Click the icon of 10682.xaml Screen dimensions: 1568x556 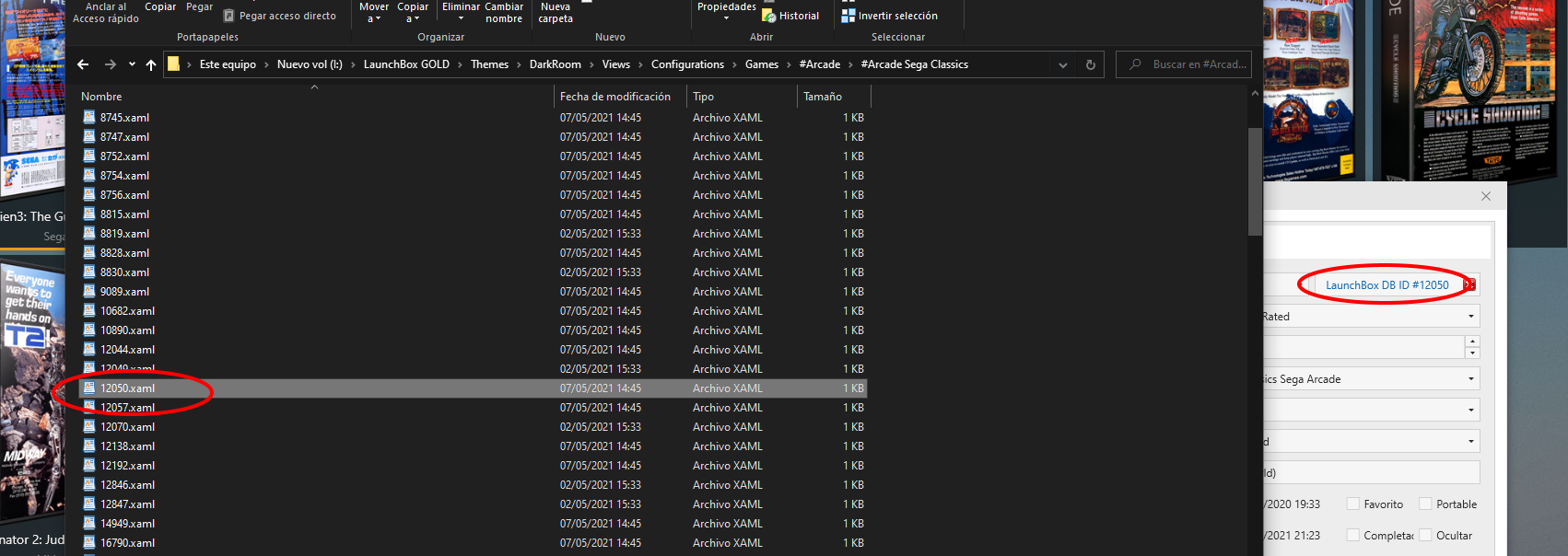point(89,310)
